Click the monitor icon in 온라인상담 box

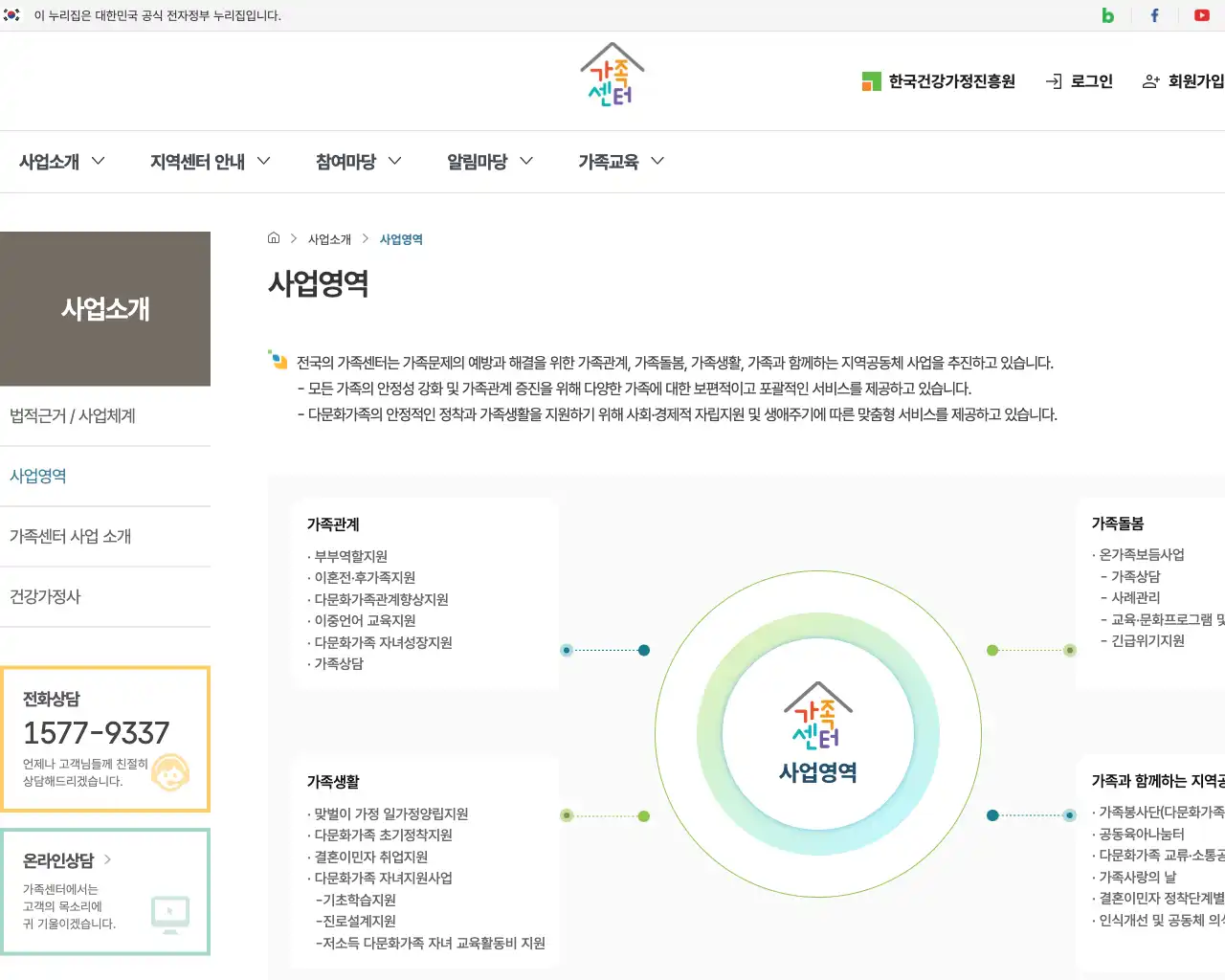170,914
